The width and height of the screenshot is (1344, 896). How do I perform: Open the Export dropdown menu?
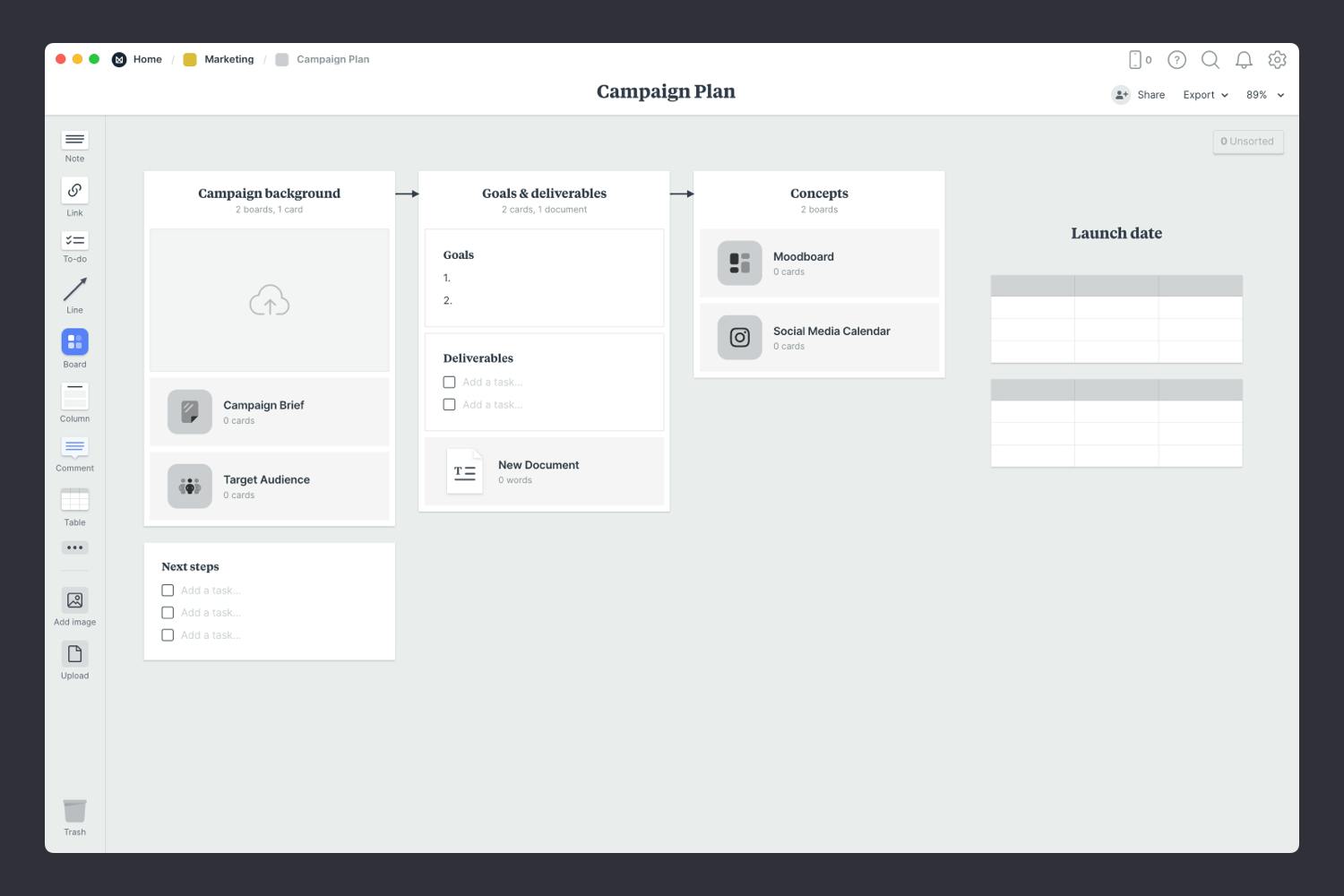coord(1205,95)
